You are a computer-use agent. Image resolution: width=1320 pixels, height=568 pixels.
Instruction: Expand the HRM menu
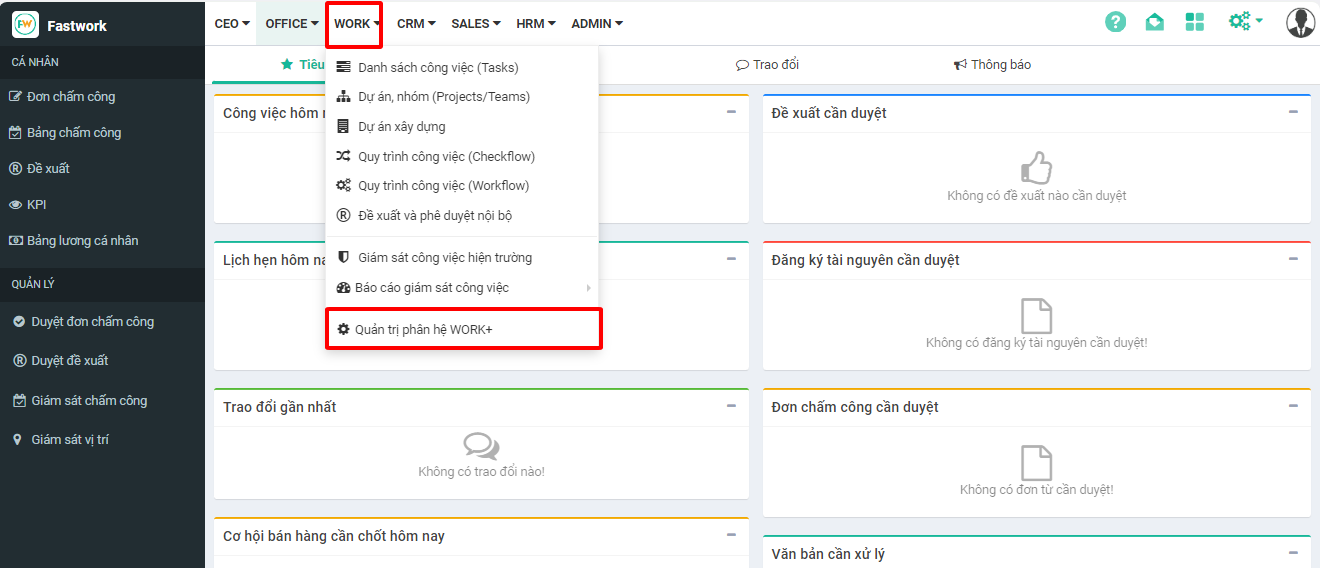click(535, 23)
